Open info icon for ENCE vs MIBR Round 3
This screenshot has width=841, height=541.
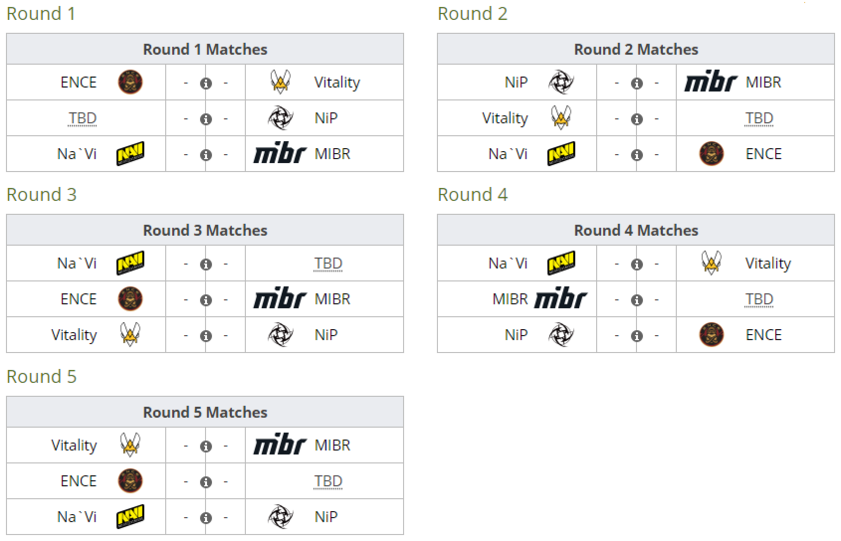pos(206,300)
